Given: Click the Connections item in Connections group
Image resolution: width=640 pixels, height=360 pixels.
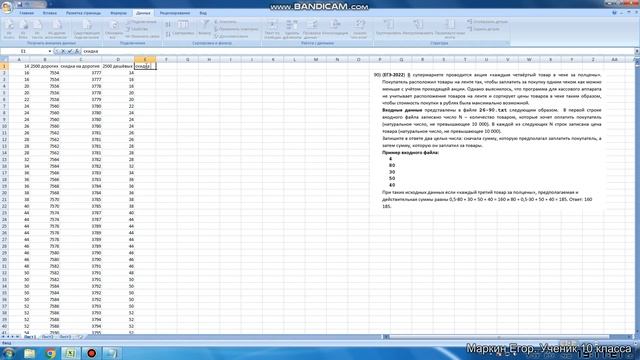Looking at the screenshot, I should (141, 22).
